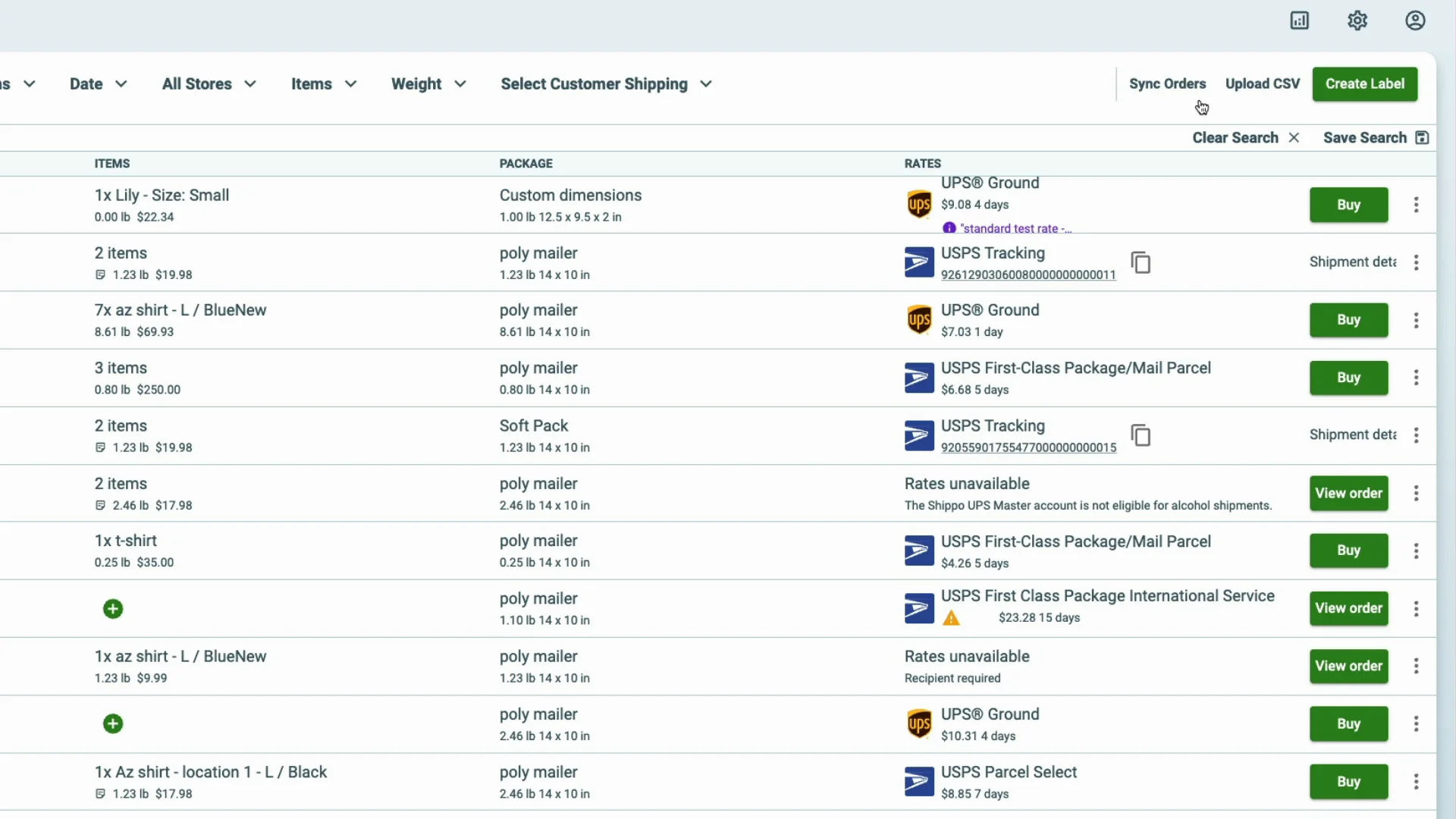The height and width of the screenshot is (819, 1456).
Task: Open tracking link 9261290306008000000000011
Action: [1028, 275]
